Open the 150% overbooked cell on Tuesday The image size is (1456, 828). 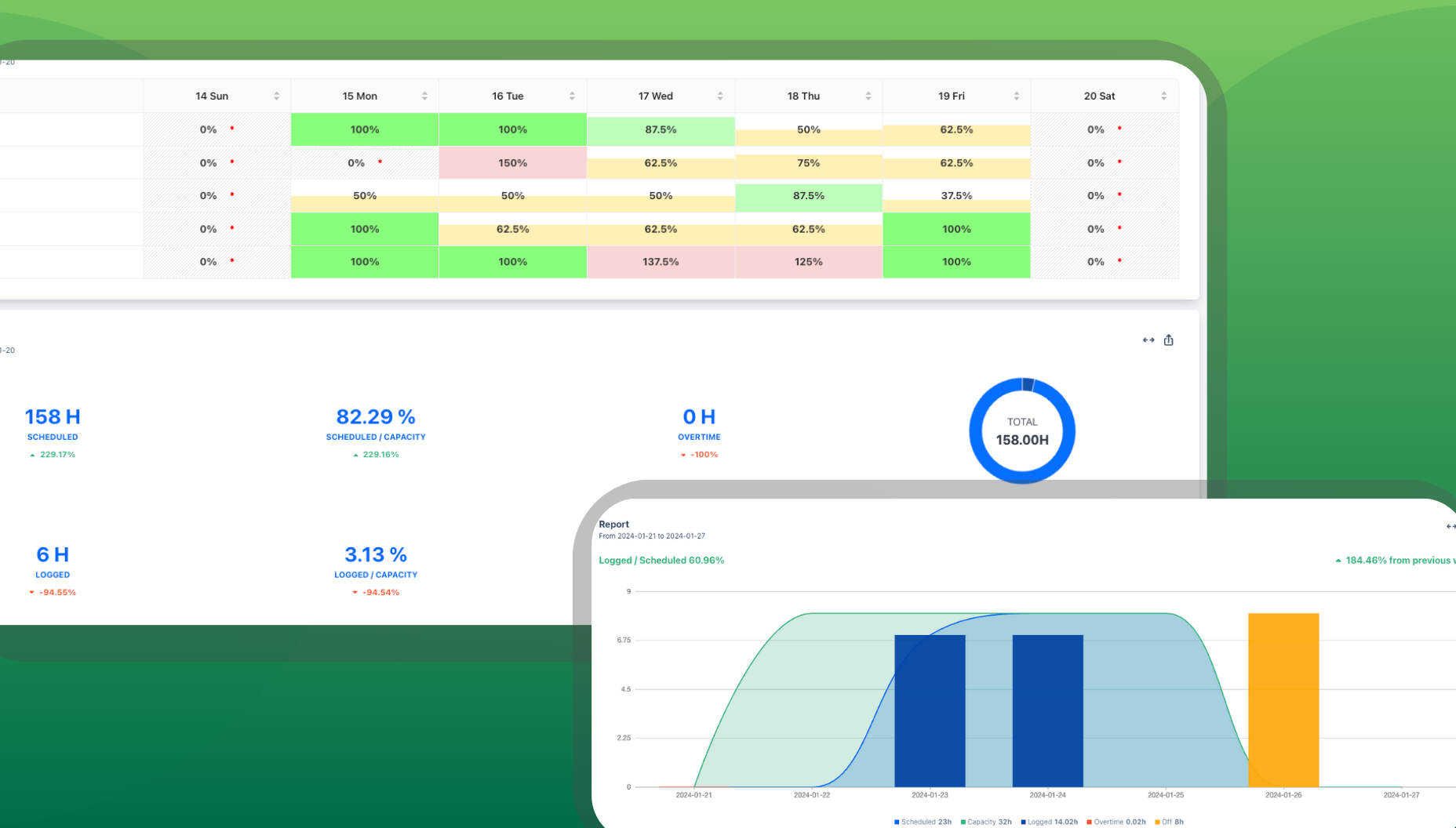[513, 163]
